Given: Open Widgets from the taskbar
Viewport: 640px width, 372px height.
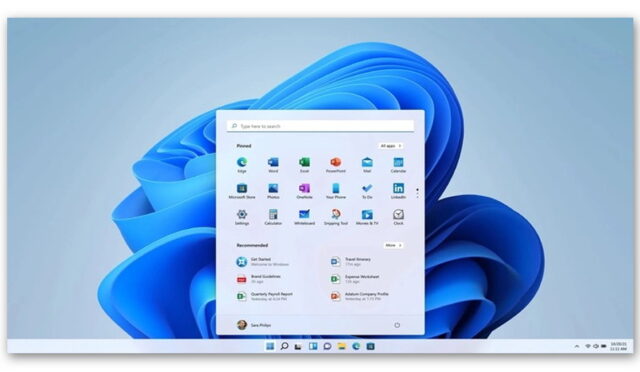Looking at the screenshot, I should [313, 346].
